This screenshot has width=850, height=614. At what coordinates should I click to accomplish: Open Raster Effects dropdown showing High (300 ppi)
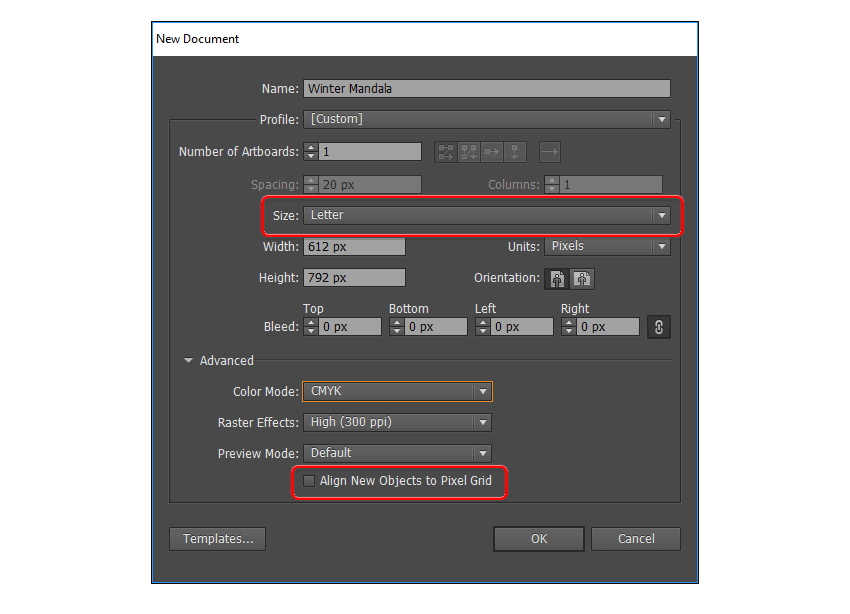click(x=397, y=422)
